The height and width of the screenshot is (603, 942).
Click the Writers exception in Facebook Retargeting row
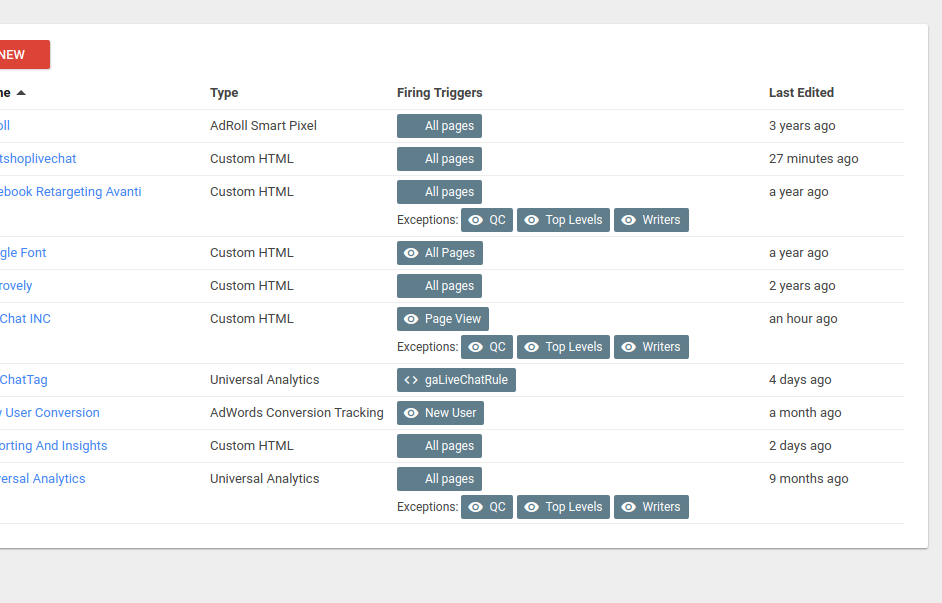(x=651, y=220)
